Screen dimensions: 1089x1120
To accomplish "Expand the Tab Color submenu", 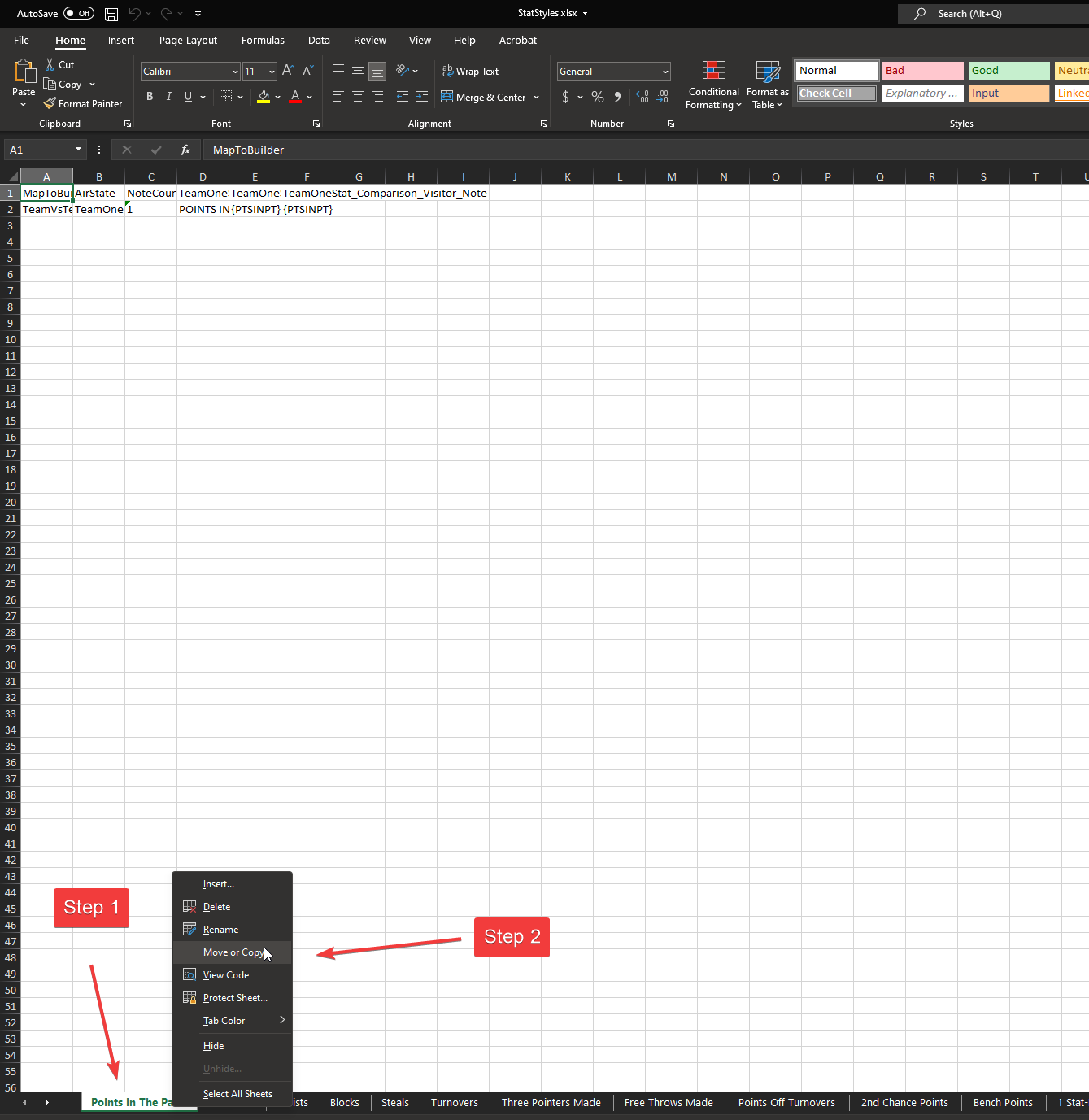I will (233, 1021).
